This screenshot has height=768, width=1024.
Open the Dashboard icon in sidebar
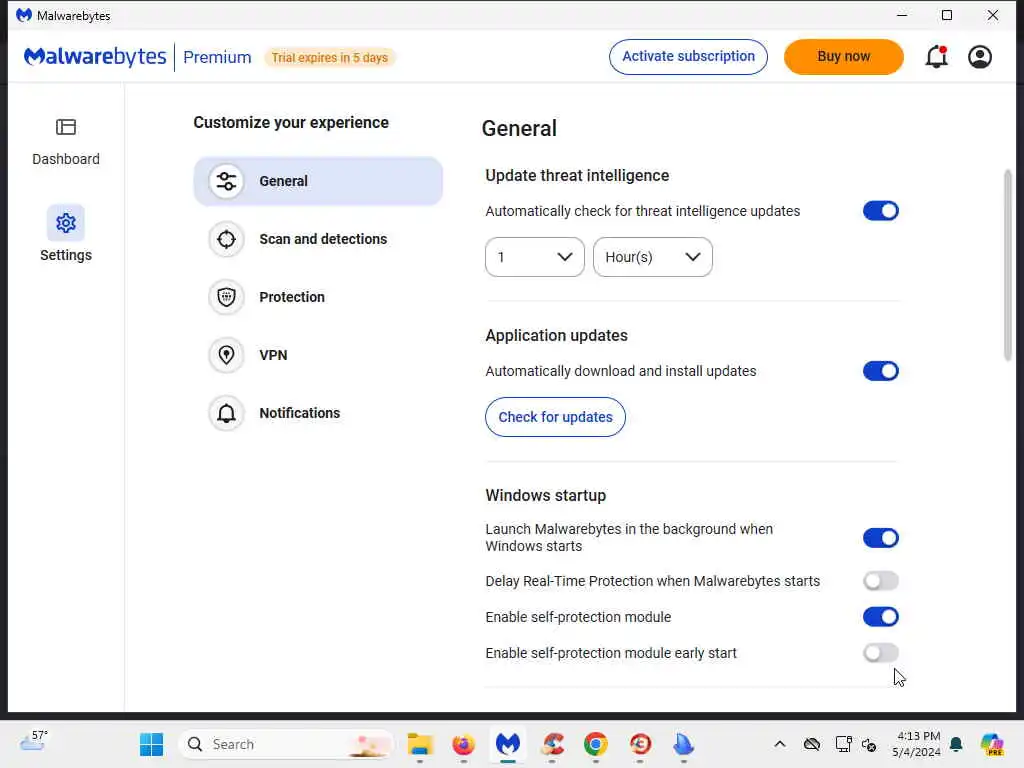(66, 127)
